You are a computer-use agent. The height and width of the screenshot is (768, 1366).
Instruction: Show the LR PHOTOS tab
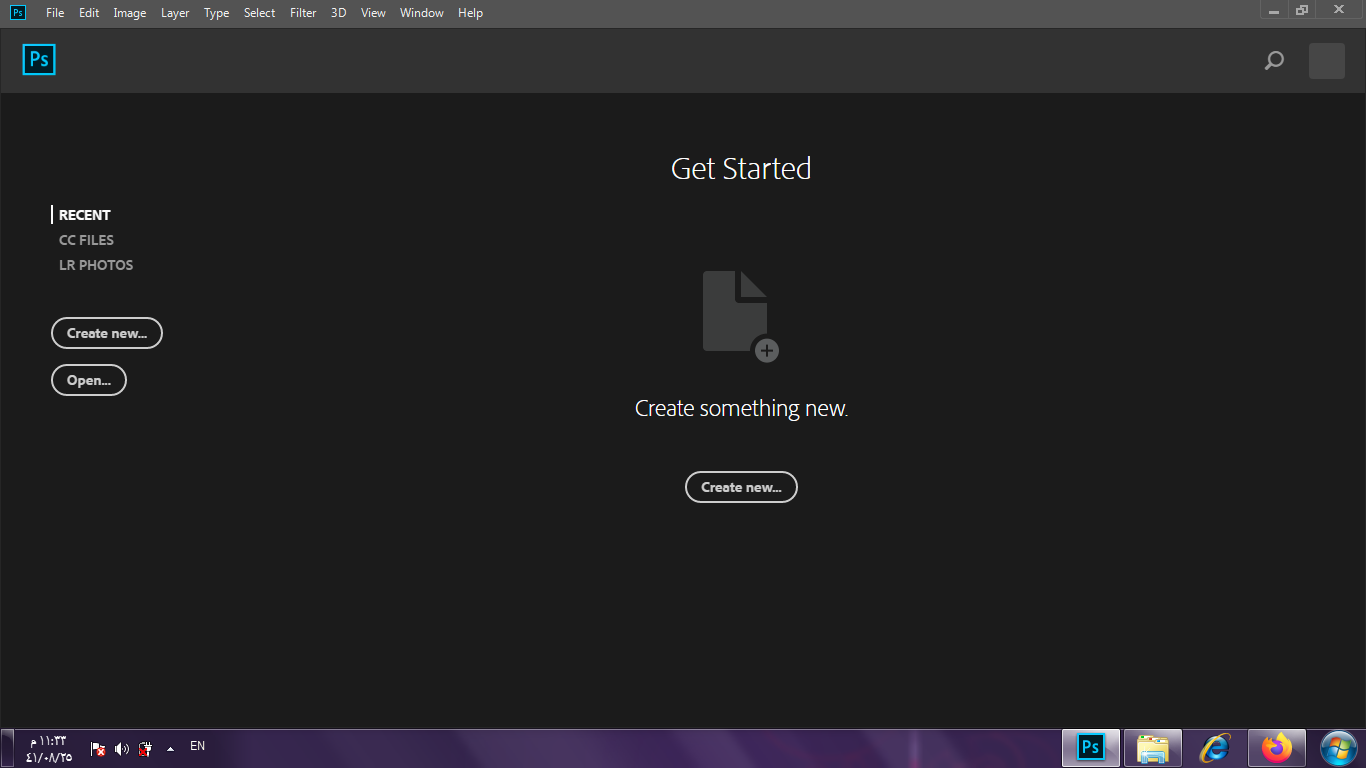tap(96, 265)
